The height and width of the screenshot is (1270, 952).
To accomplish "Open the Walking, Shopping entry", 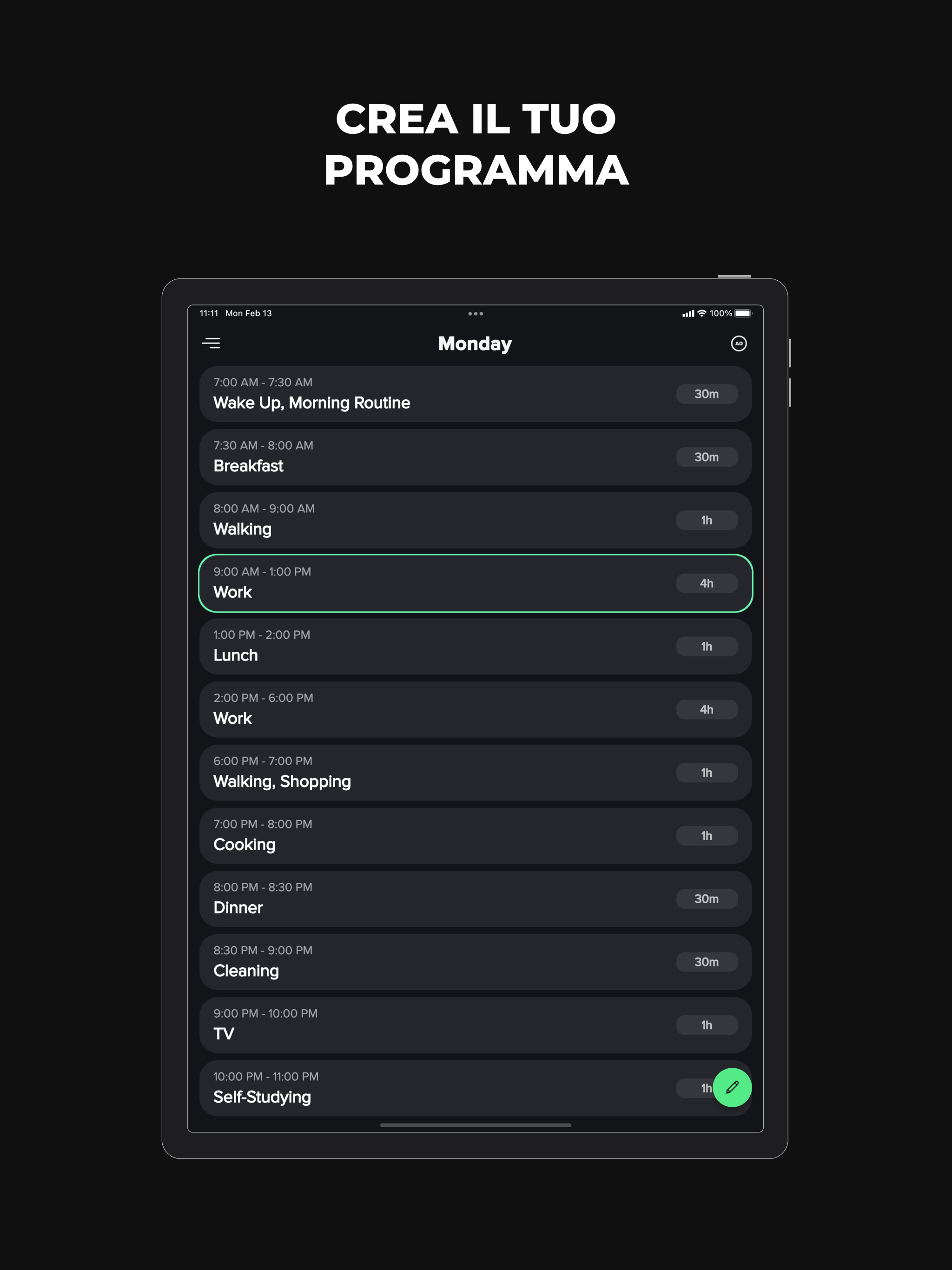I will point(476,773).
